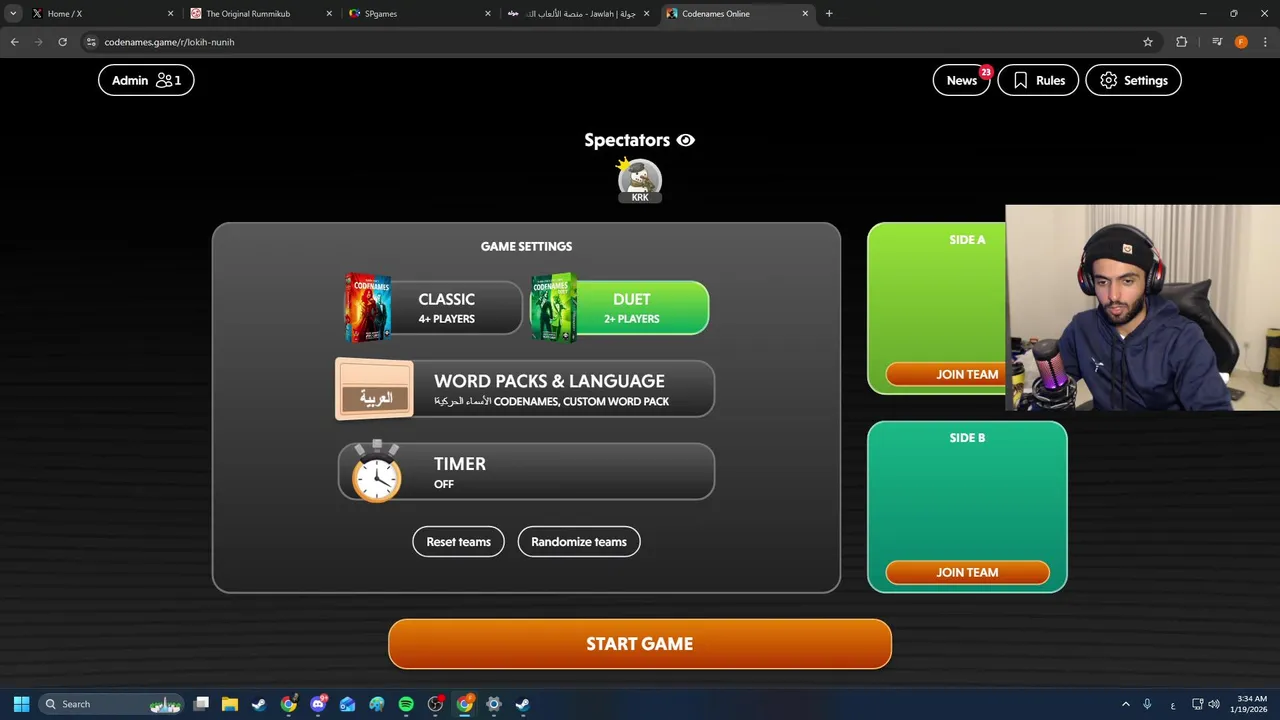
Task: Open the blue mail taskbar app
Action: 347,704
